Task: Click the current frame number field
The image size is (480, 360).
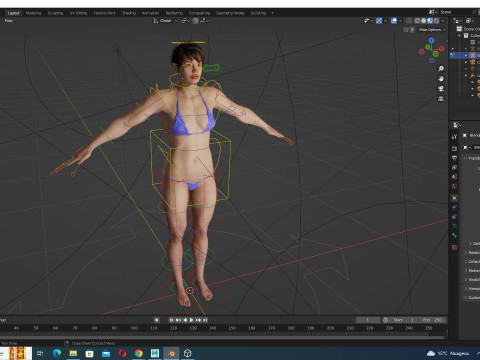Action: 368,320
